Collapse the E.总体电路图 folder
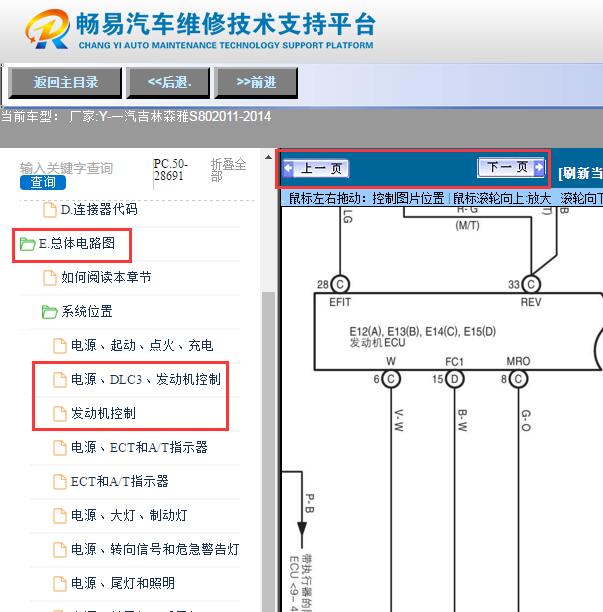This screenshot has width=603, height=612. 76,244
